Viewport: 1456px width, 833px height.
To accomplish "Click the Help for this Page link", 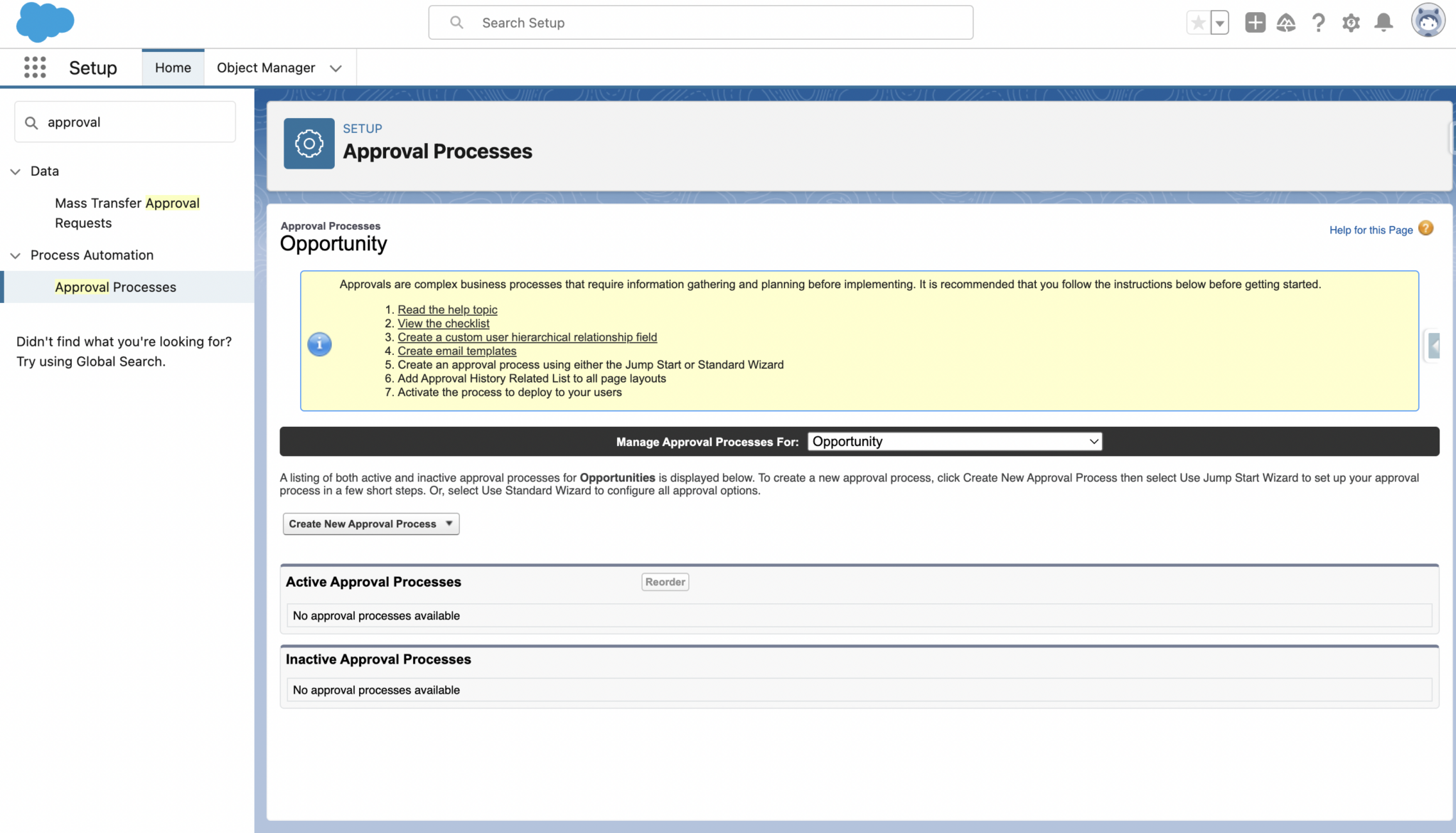I will click(x=1371, y=230).
